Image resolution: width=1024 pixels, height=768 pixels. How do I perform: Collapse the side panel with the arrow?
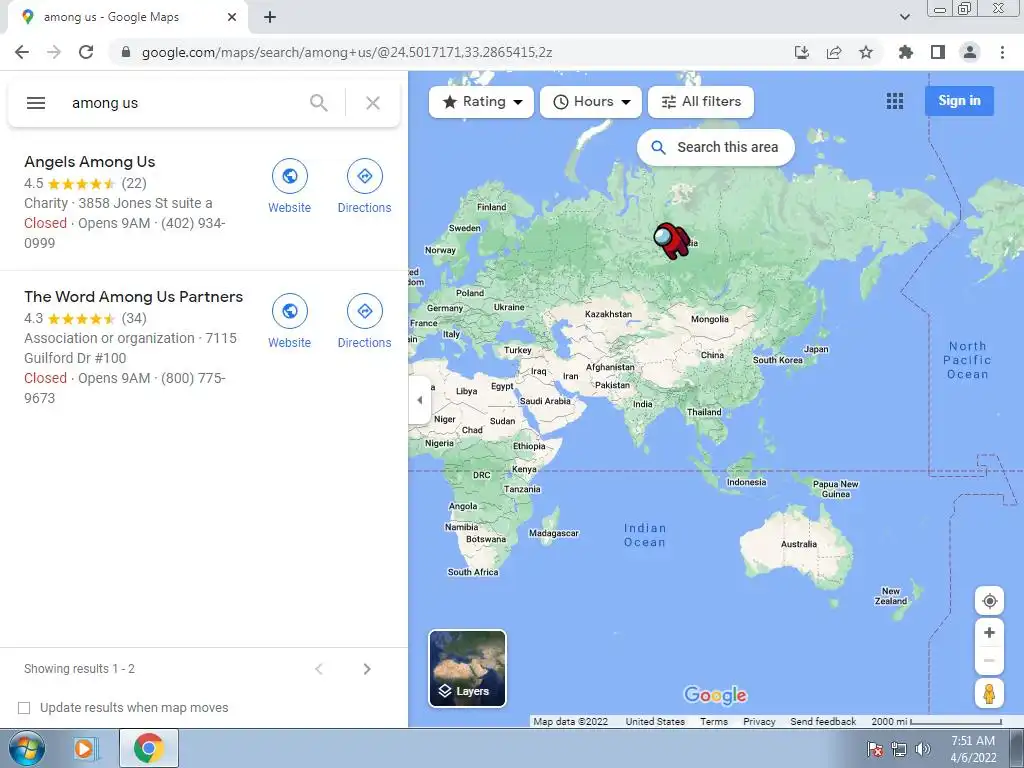coord(420,400)
